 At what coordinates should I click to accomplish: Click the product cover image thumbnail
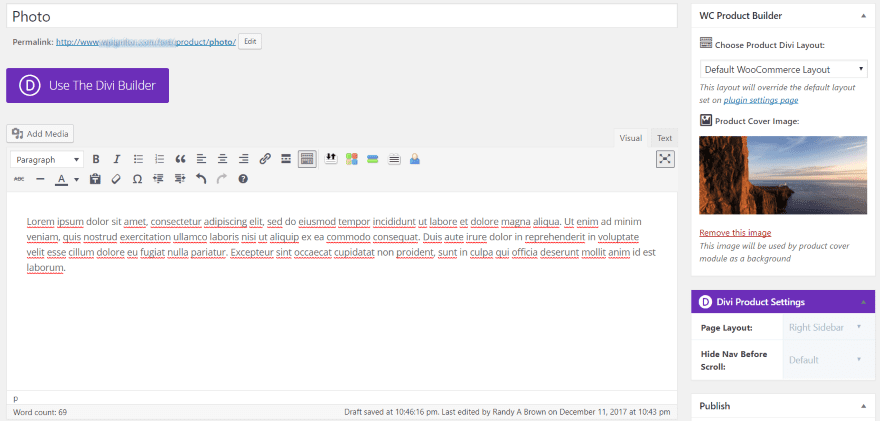tap(783, 175)
